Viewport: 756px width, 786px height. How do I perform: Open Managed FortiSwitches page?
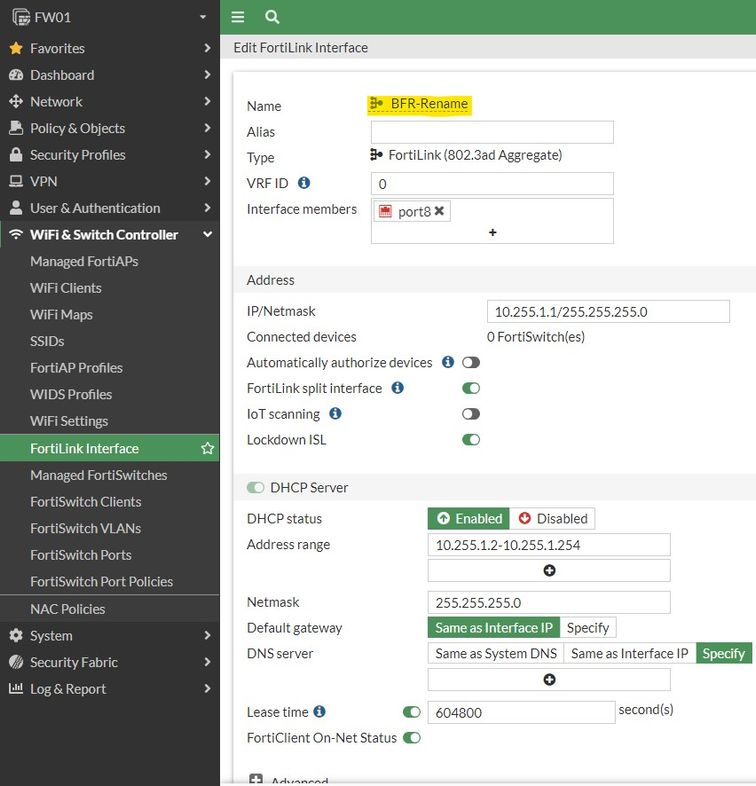pyautogui.click(x=98, y=475)
